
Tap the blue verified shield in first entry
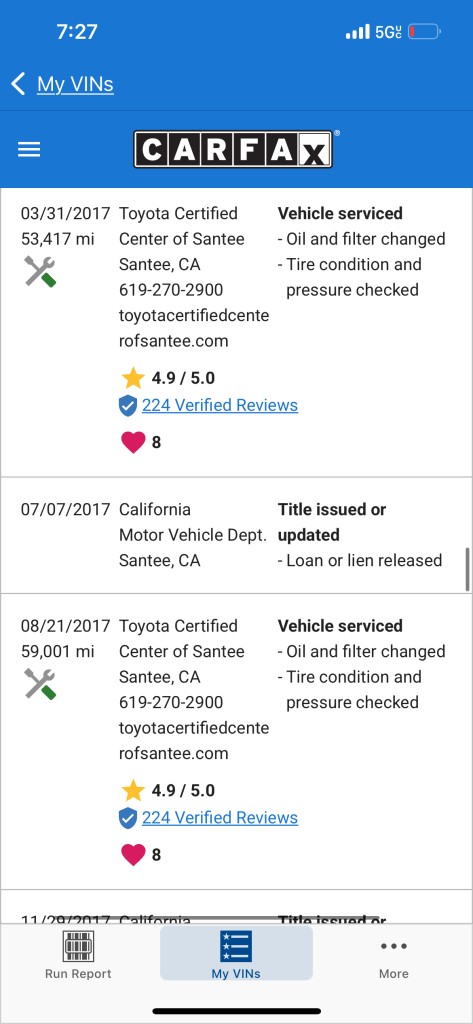coord(127,406)
